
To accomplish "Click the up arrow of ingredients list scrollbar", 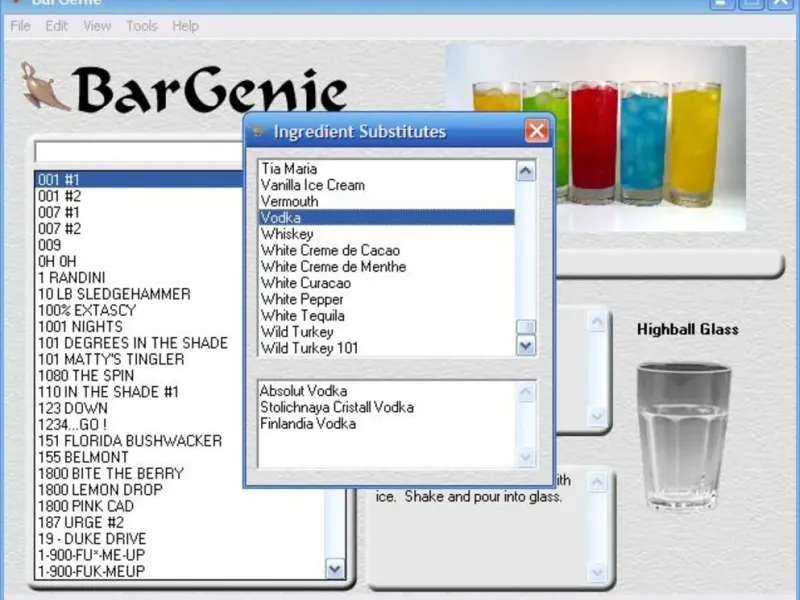I will 526,171.
